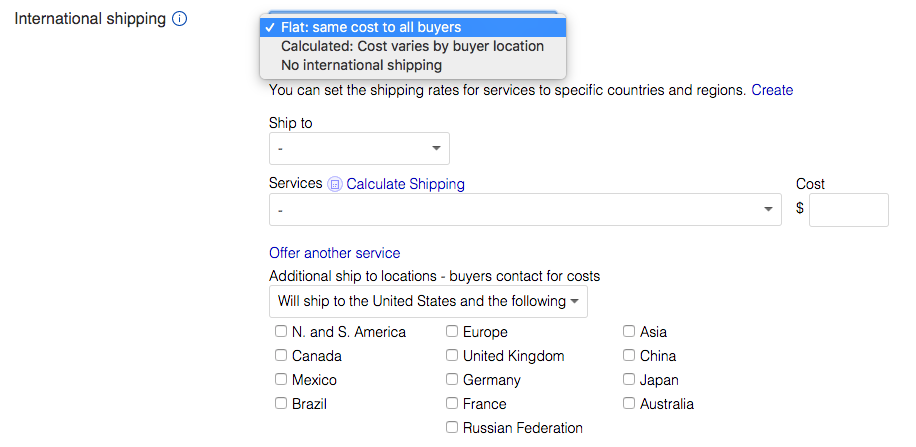Viewport: 916px width, 447px height.
Task: Check the N. and S. America checkbox
Action: click(281, 331)
